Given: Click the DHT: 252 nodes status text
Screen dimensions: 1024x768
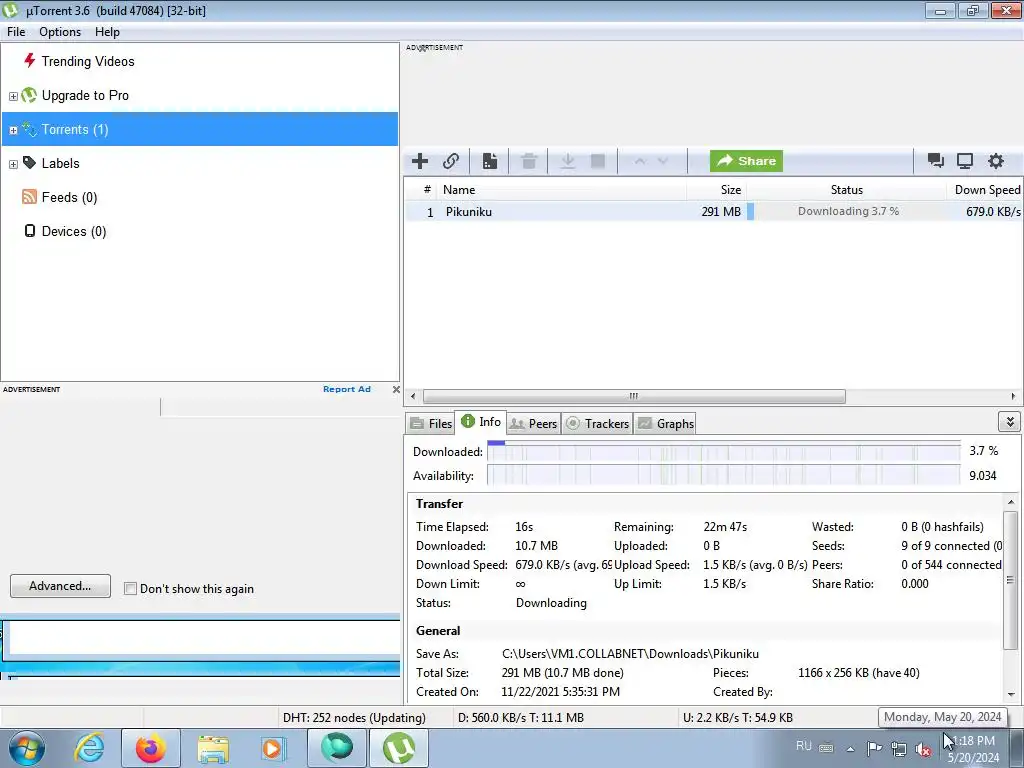Looking at the screenshot, I should point(354,717).
